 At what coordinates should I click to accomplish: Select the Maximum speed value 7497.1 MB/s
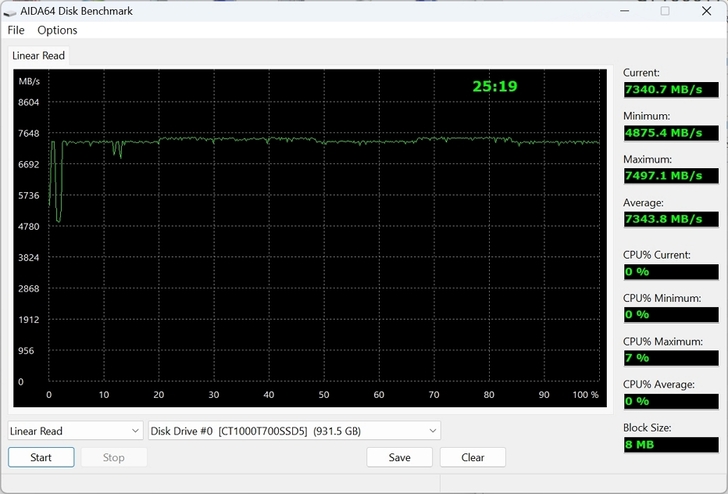(670, 176)
